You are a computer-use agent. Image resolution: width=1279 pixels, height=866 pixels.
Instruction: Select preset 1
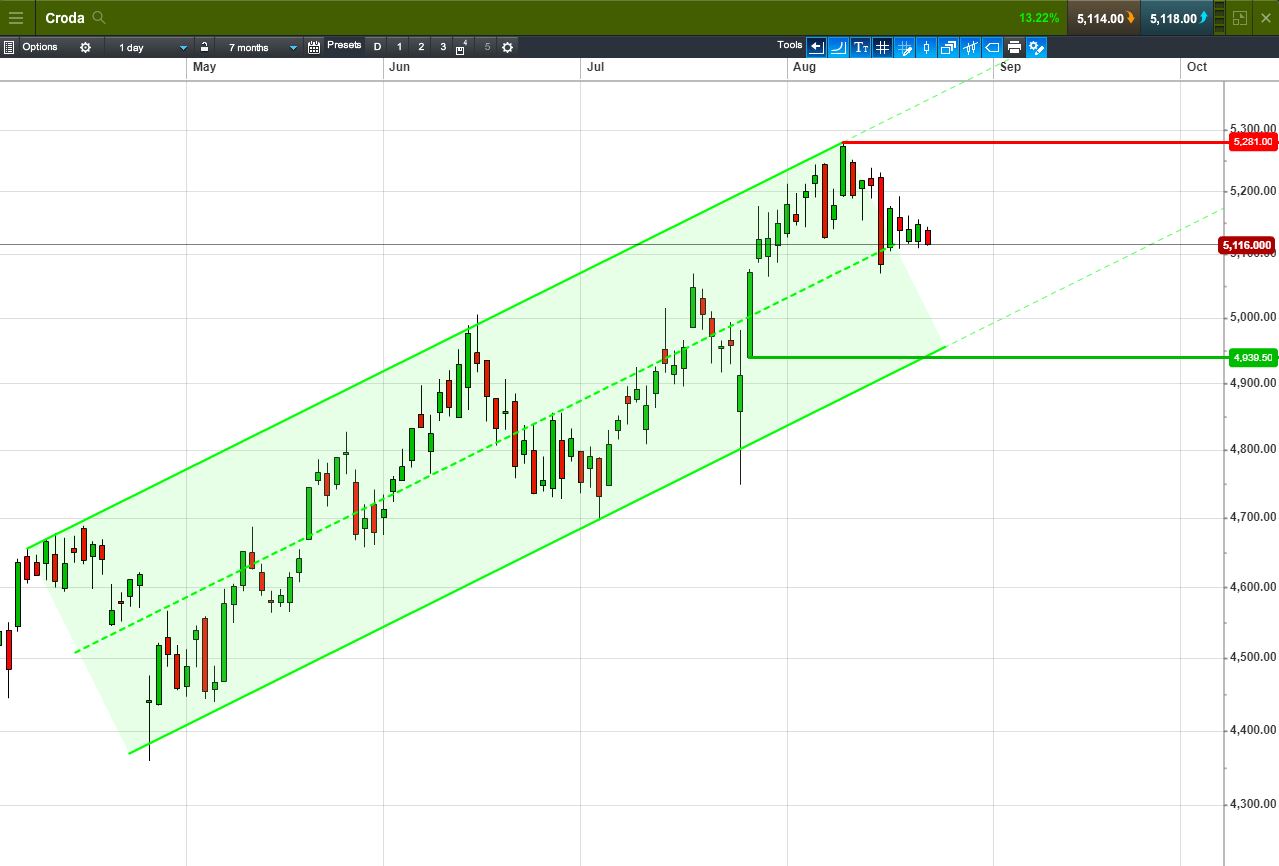pyautogui.click(x=399, y=47)
